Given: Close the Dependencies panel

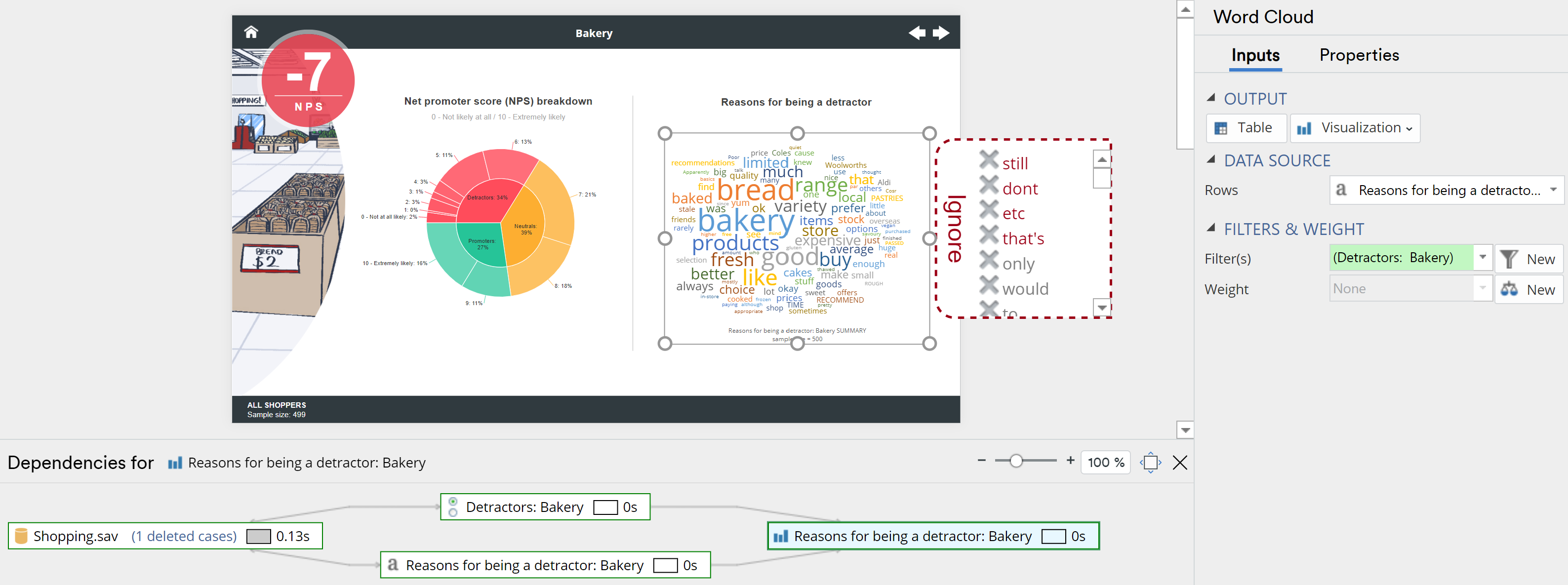Looking at the screenshot, I should [1180, 463].
